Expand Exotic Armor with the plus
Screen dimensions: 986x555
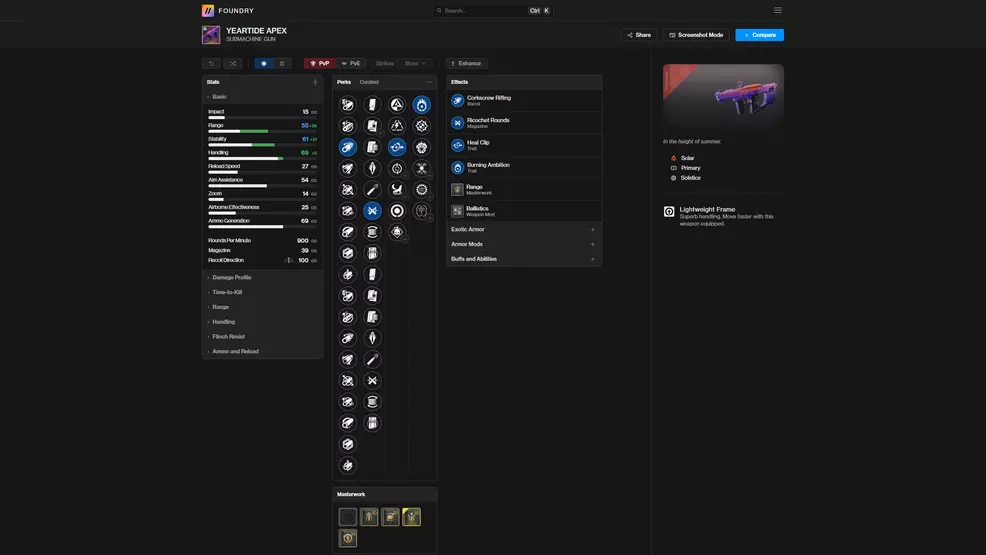point(592,229)
